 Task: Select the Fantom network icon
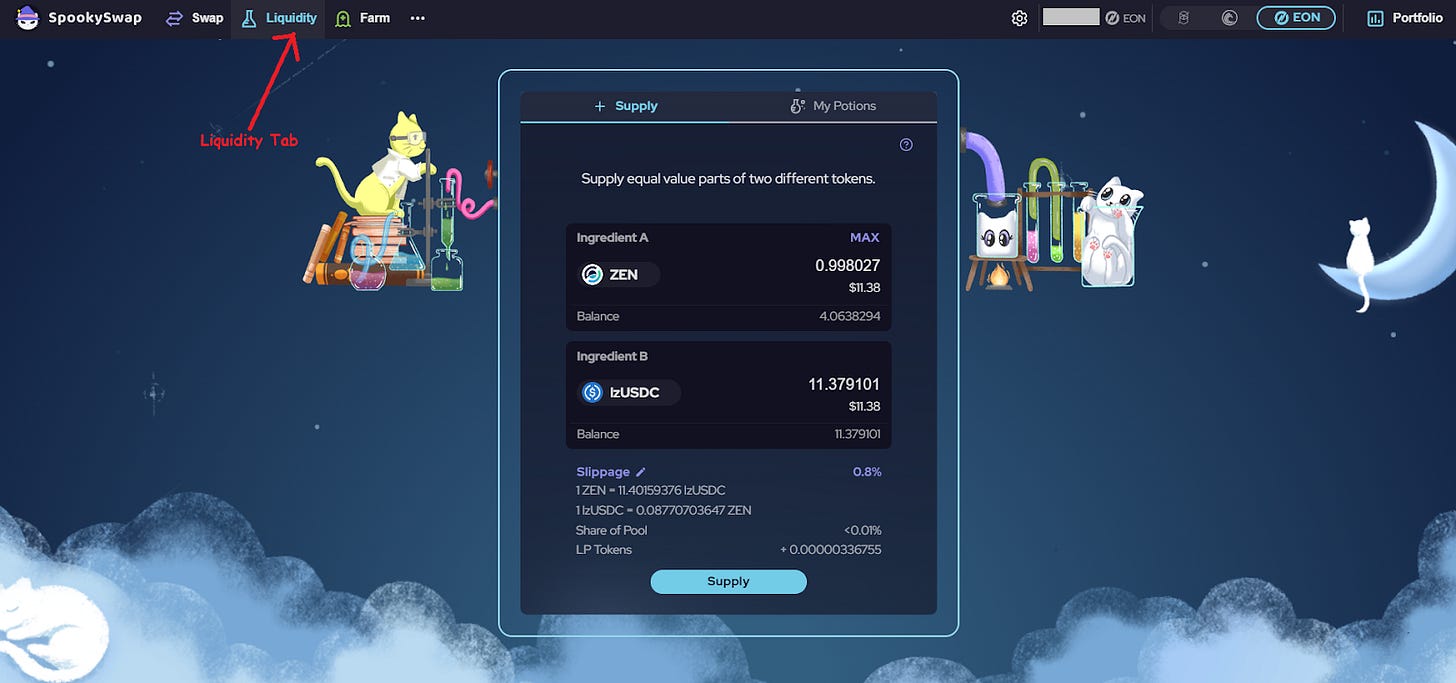[x=1183, y=18]
